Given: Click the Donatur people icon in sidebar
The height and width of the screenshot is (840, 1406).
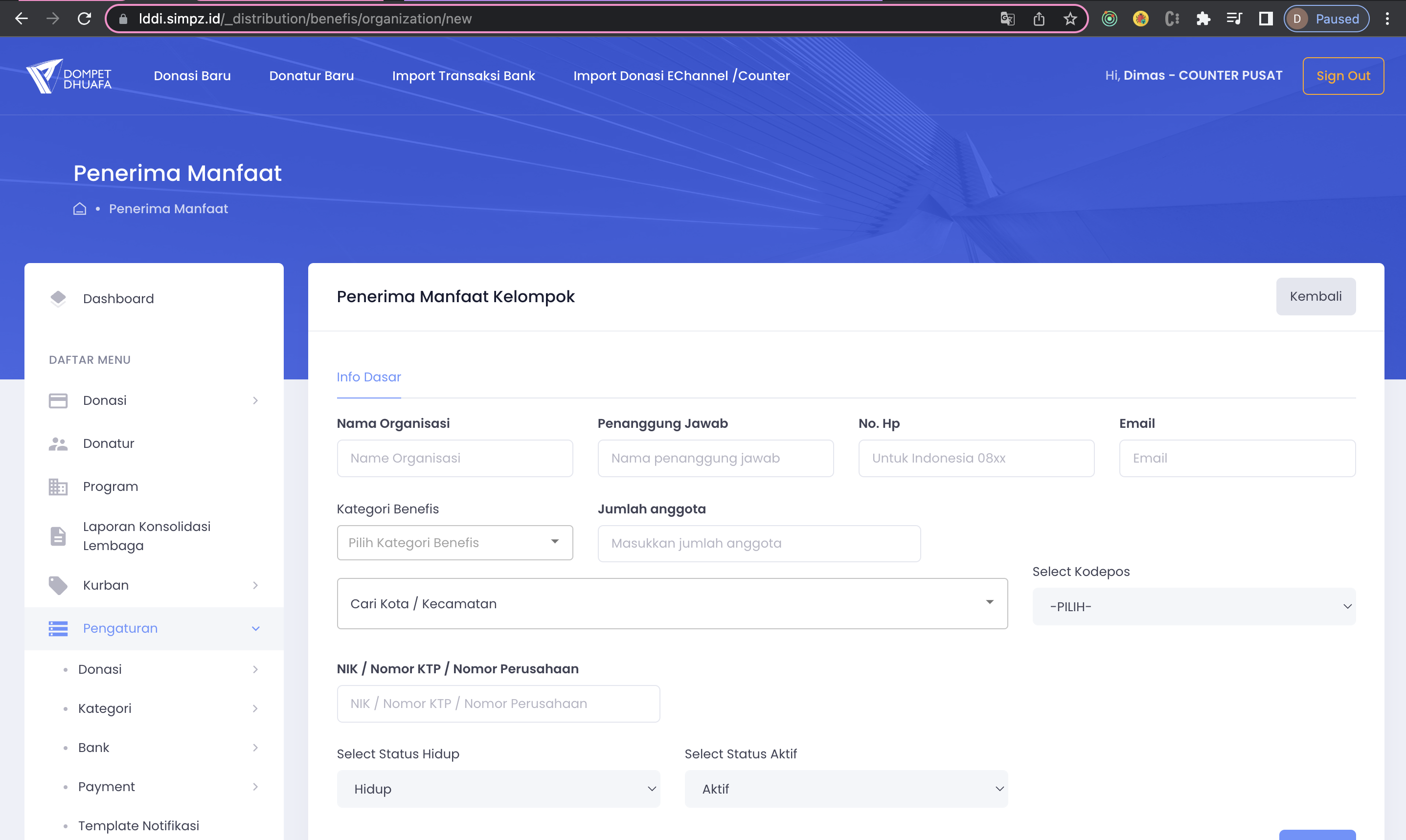Looking at the screenshot, I should tap(58, 444).
